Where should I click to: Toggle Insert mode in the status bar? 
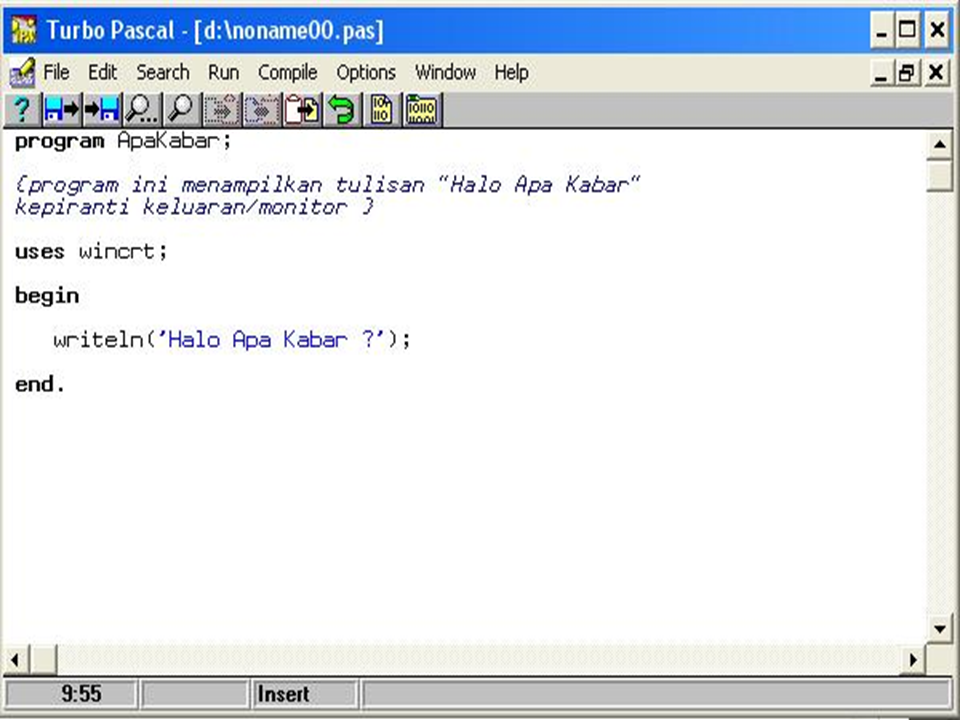click(x=283, y=694)
